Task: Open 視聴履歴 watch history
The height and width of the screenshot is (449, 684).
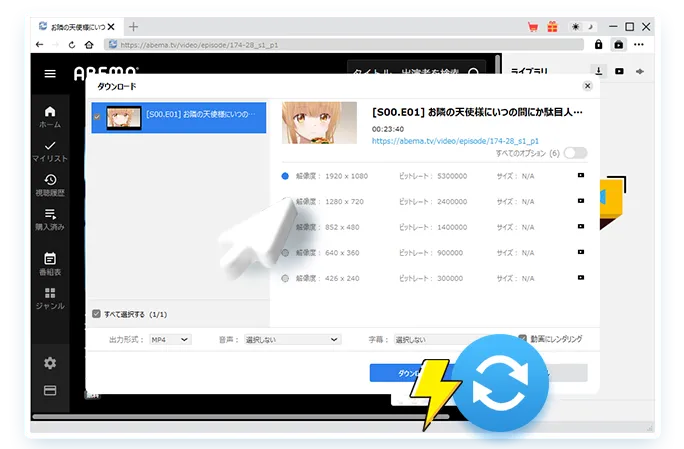Action: (x=50, y=185)
